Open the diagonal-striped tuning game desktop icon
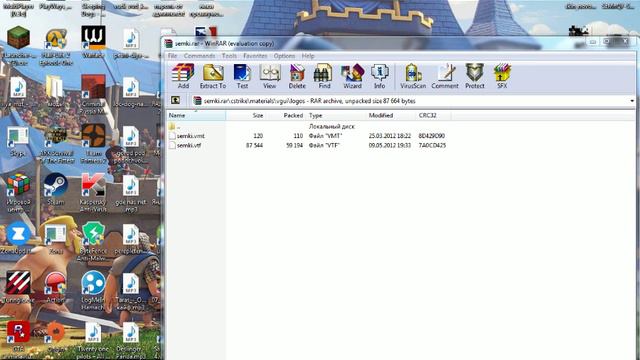 click(x=18, y=288)
